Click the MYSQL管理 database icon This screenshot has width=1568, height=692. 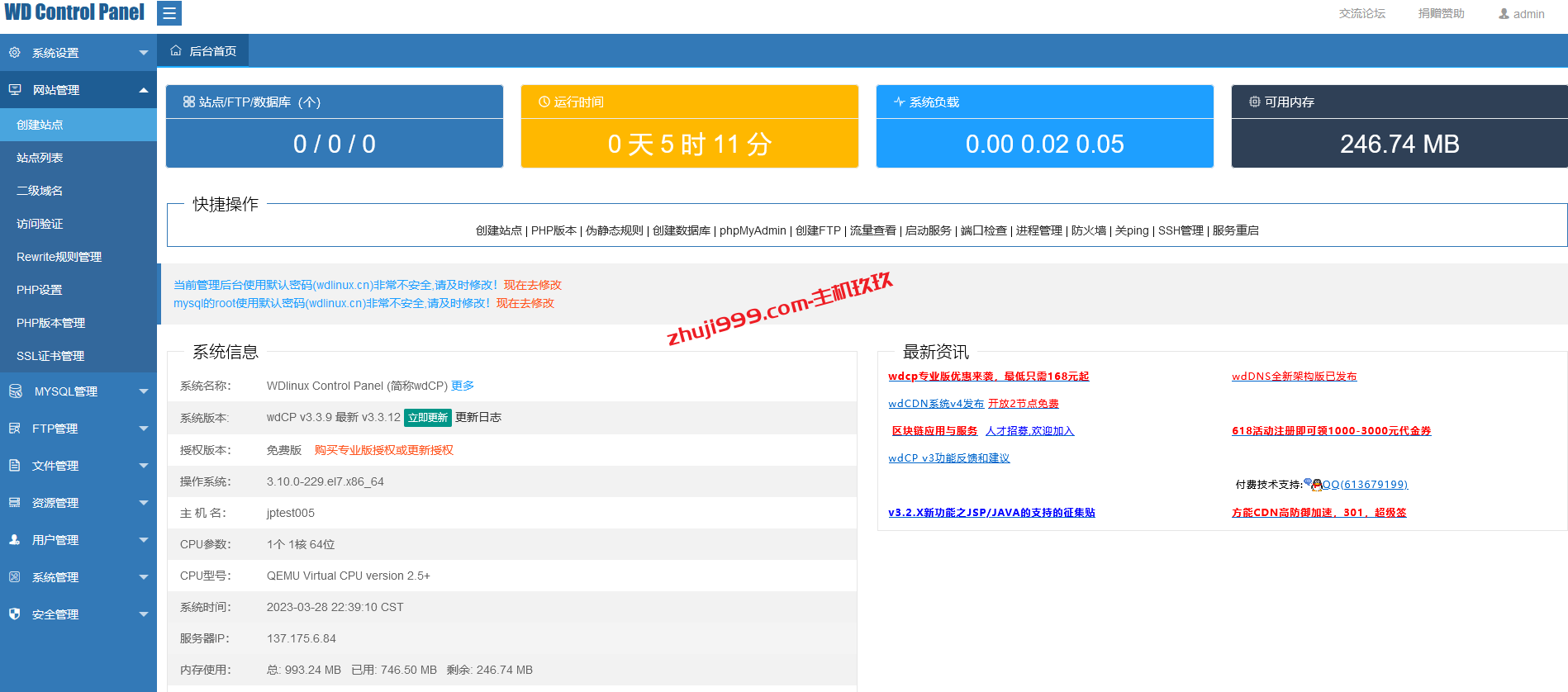(15, 391)
